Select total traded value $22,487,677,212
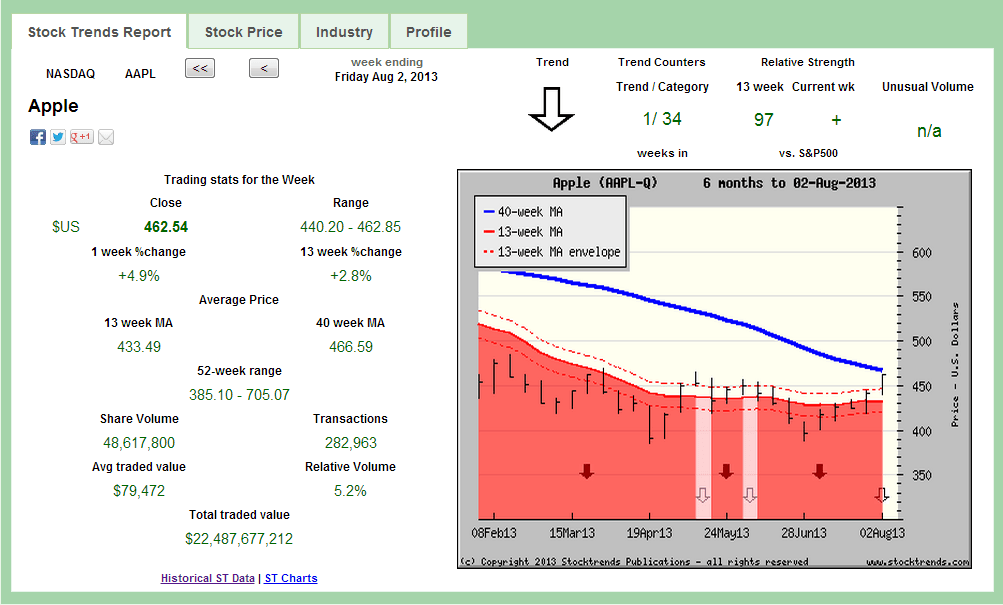Viewport: 1003px width, 605px height. click(x=239, y=539)
